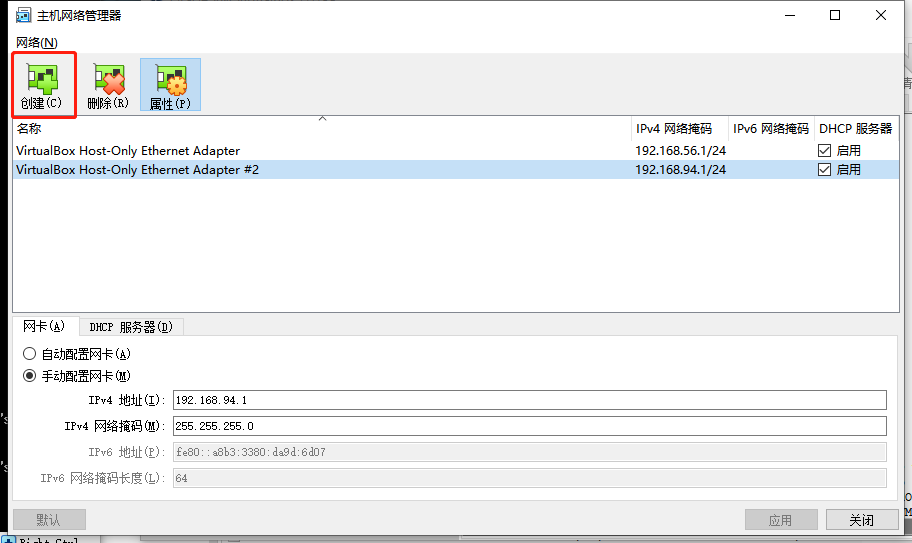Viewport: 912px width, 543px height.
Task: Click the IPv4 address field
Action: [x=529, y=400]
